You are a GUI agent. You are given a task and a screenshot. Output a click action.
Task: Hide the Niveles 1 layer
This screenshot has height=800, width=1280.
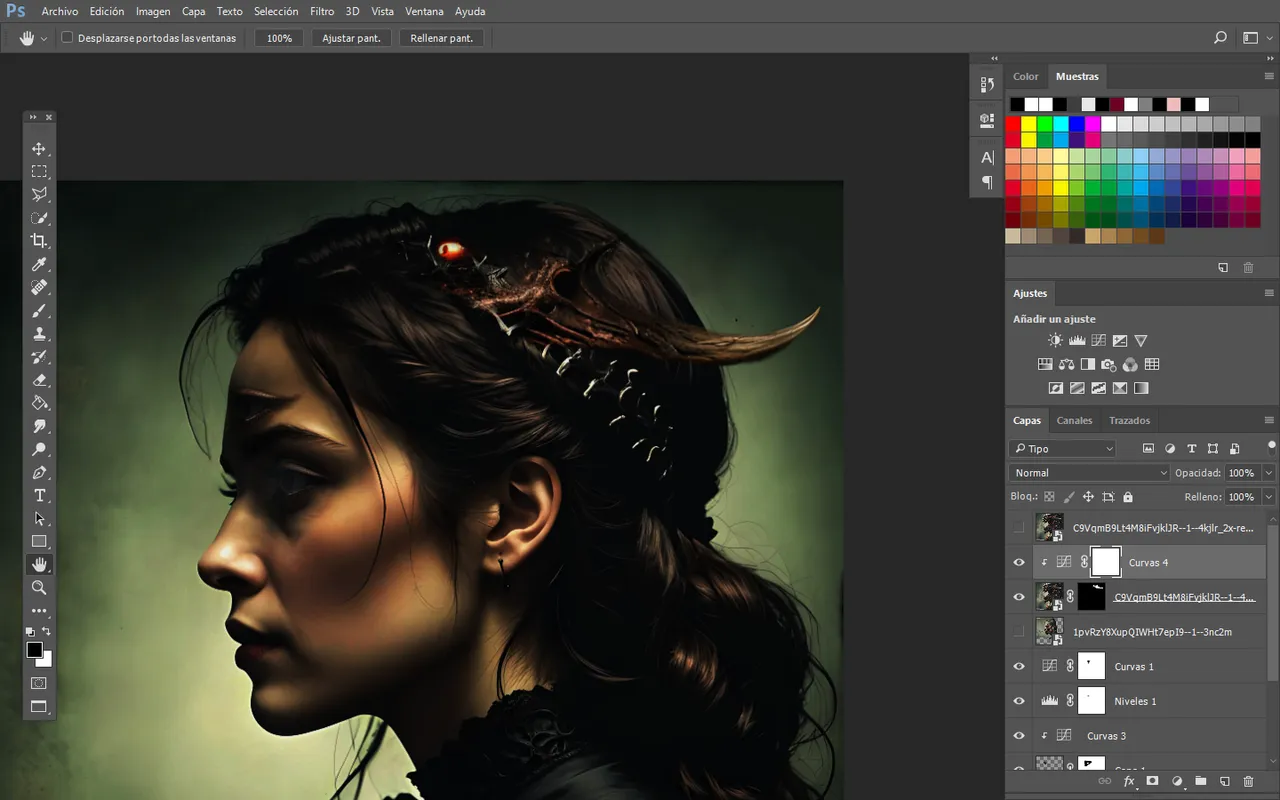tap(1019, 701)
